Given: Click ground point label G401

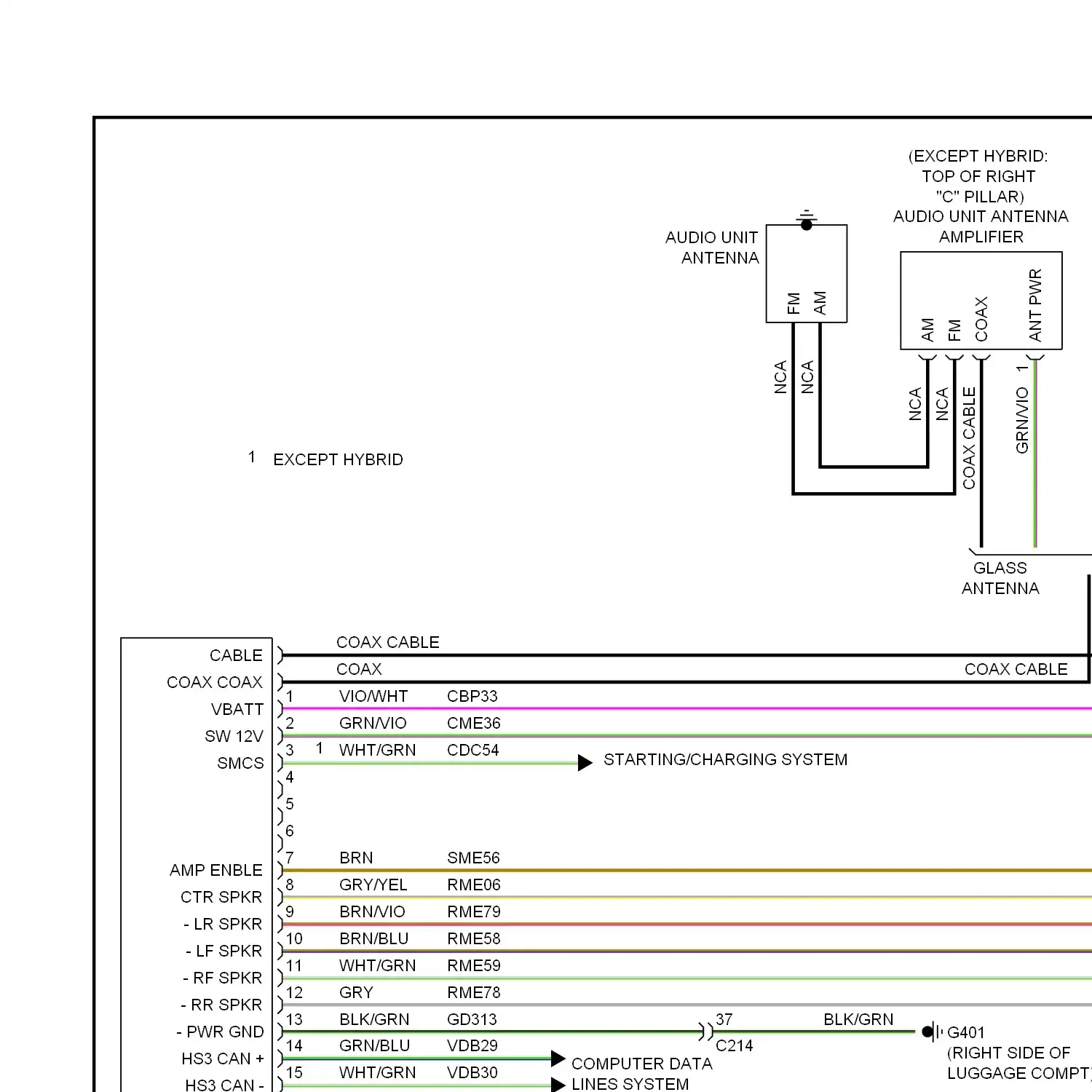Looking at the screenshot, I should click(x=966, y=1032).
